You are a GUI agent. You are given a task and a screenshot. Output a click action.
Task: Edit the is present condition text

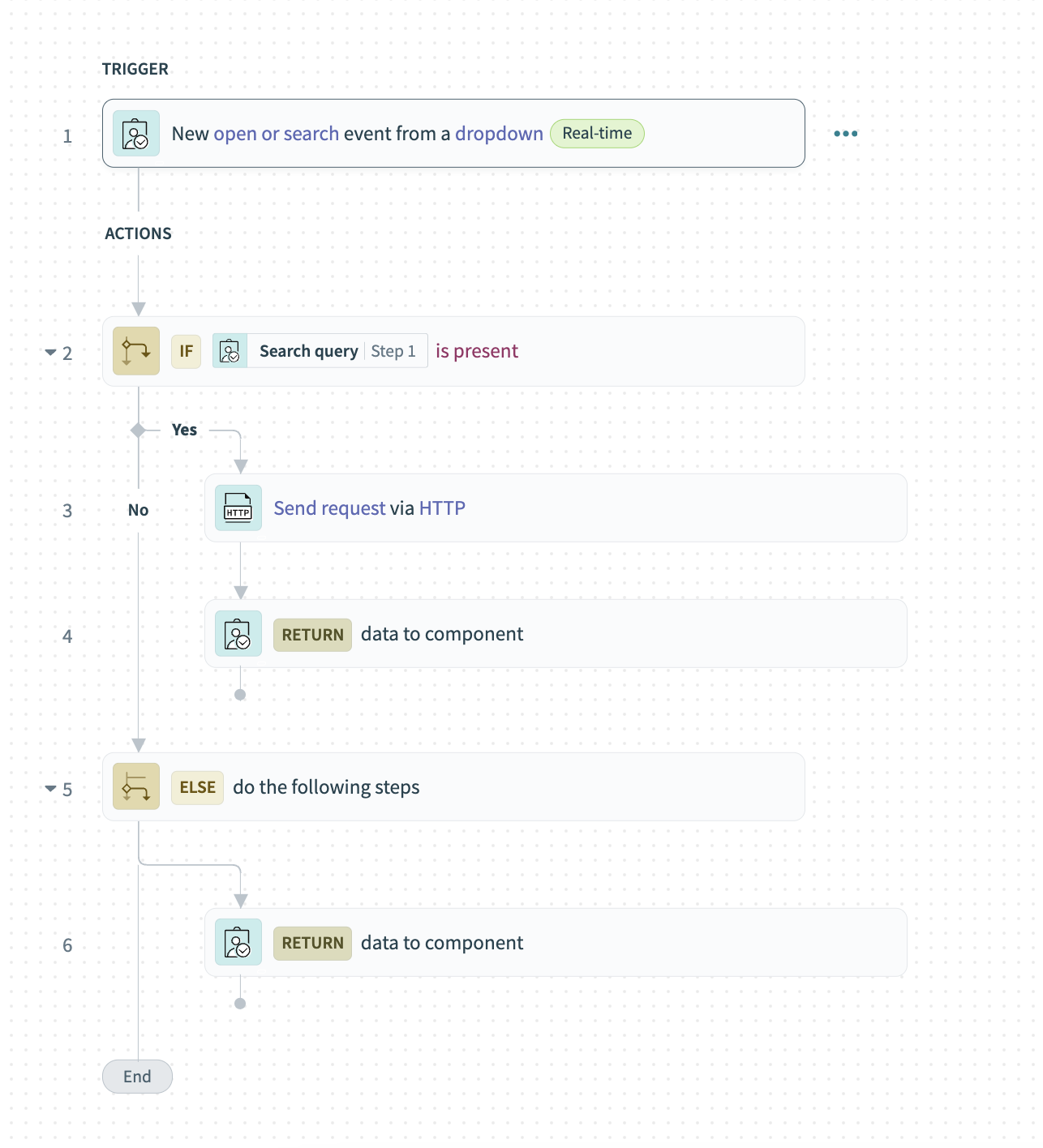pyautogui.click(x=476, y=351)
